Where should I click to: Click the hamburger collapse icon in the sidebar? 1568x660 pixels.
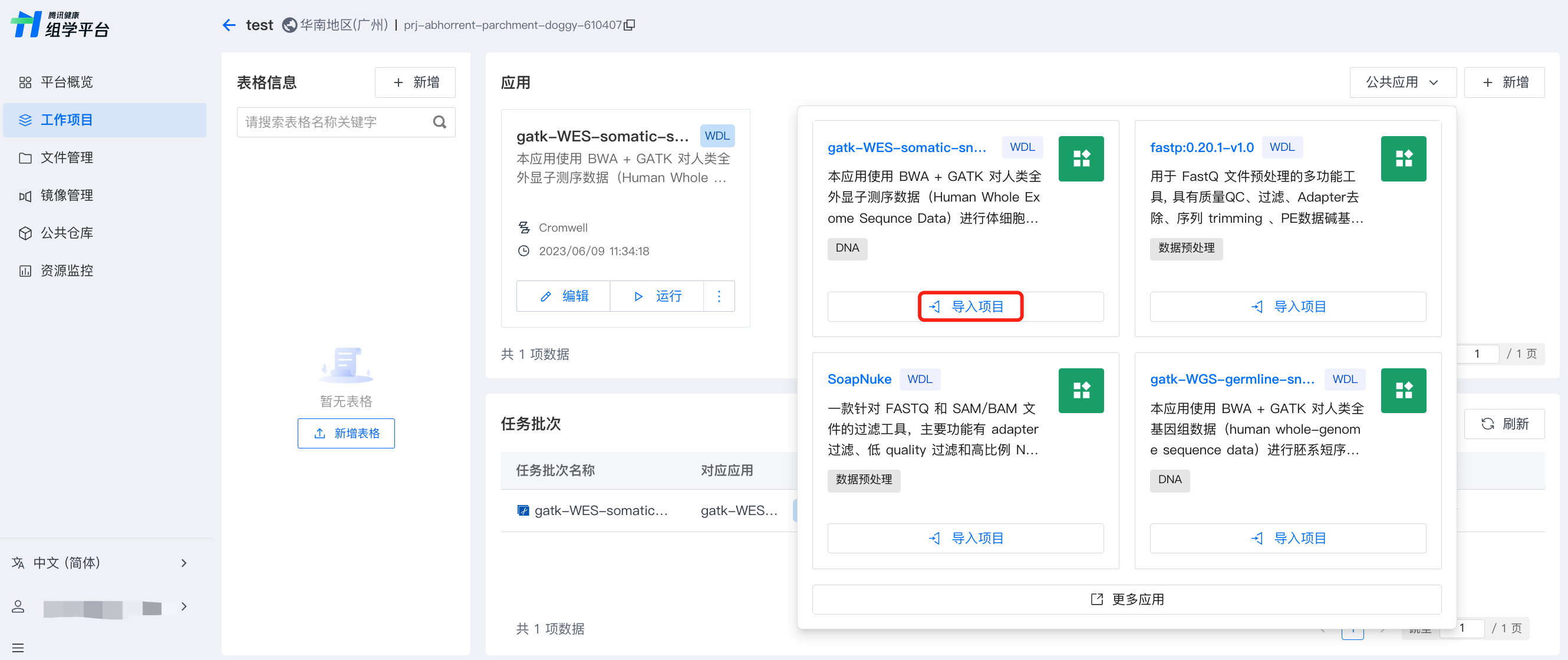[x=18, y=648]
